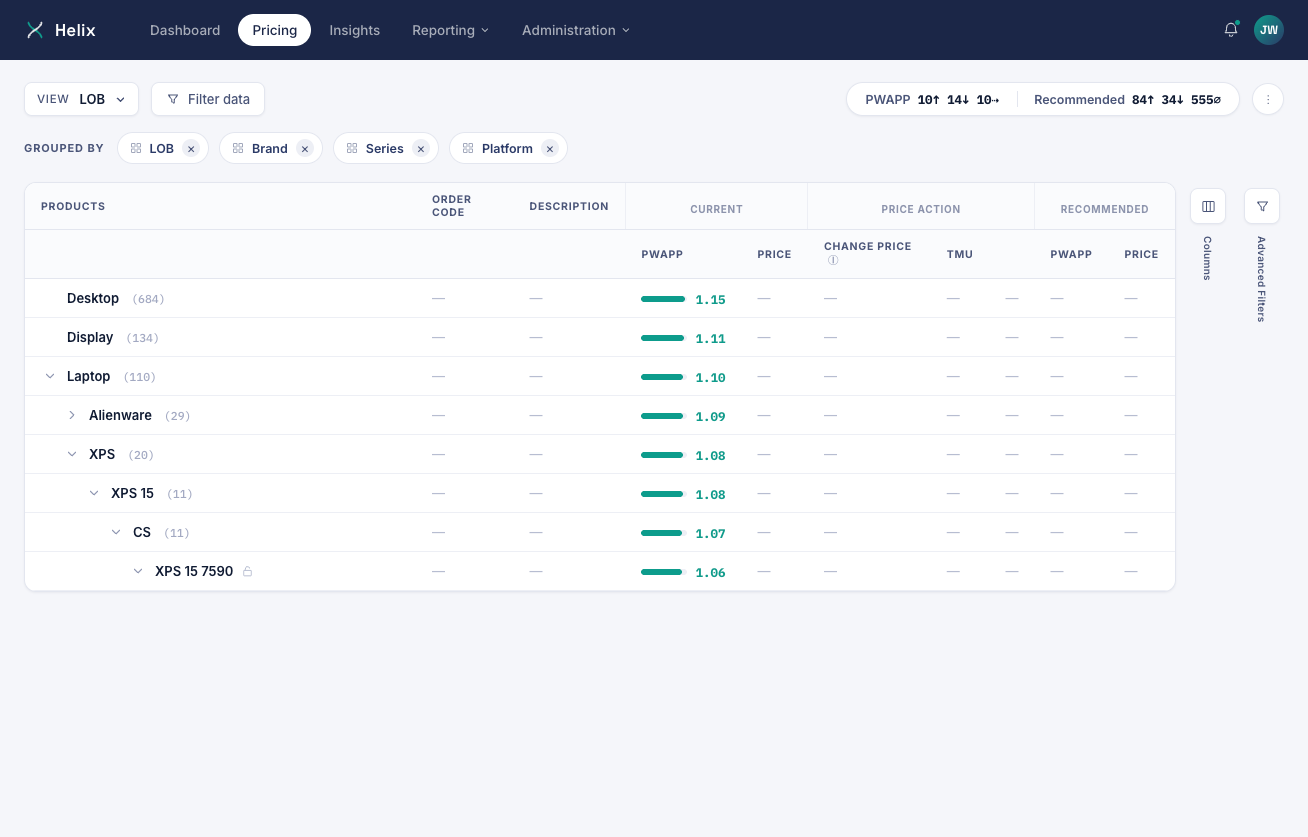Open the notifications bell
Viewport: 1308px width, 837px height.
click(x=1231, y=30)
